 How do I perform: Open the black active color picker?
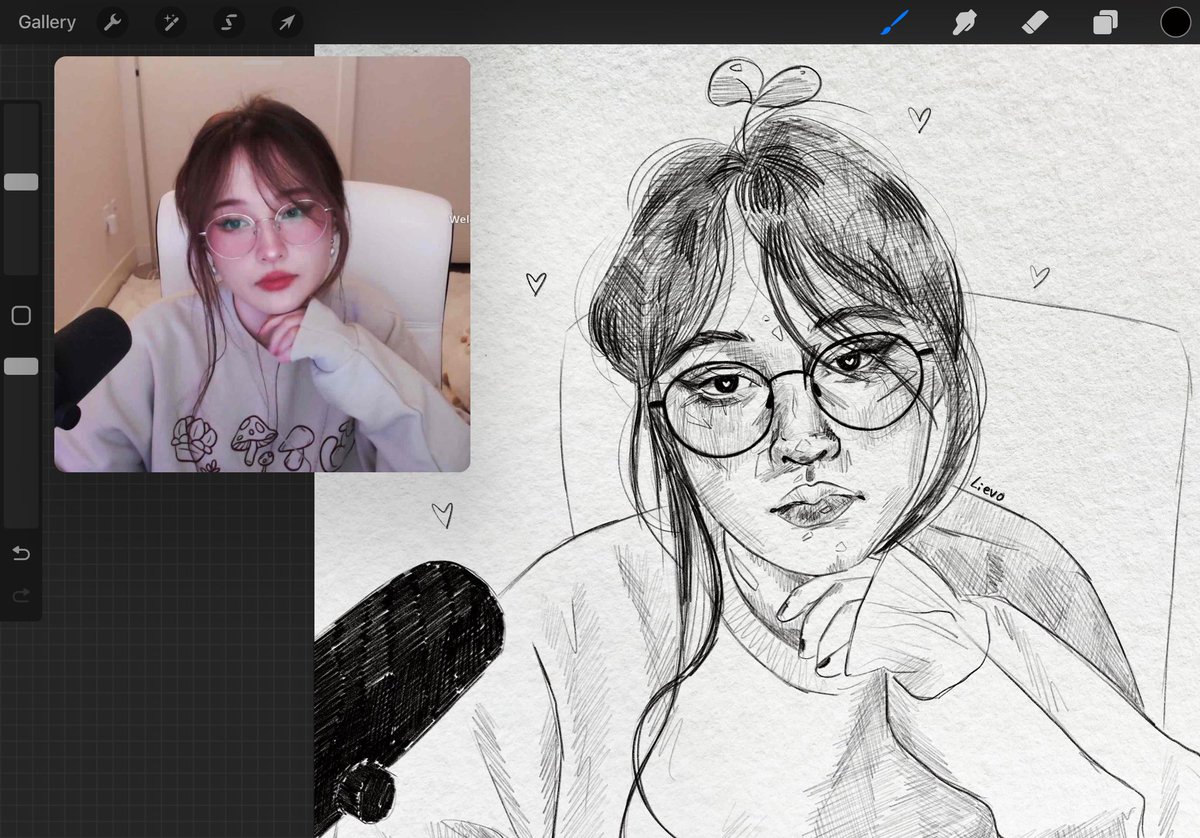coord(1175,22)
